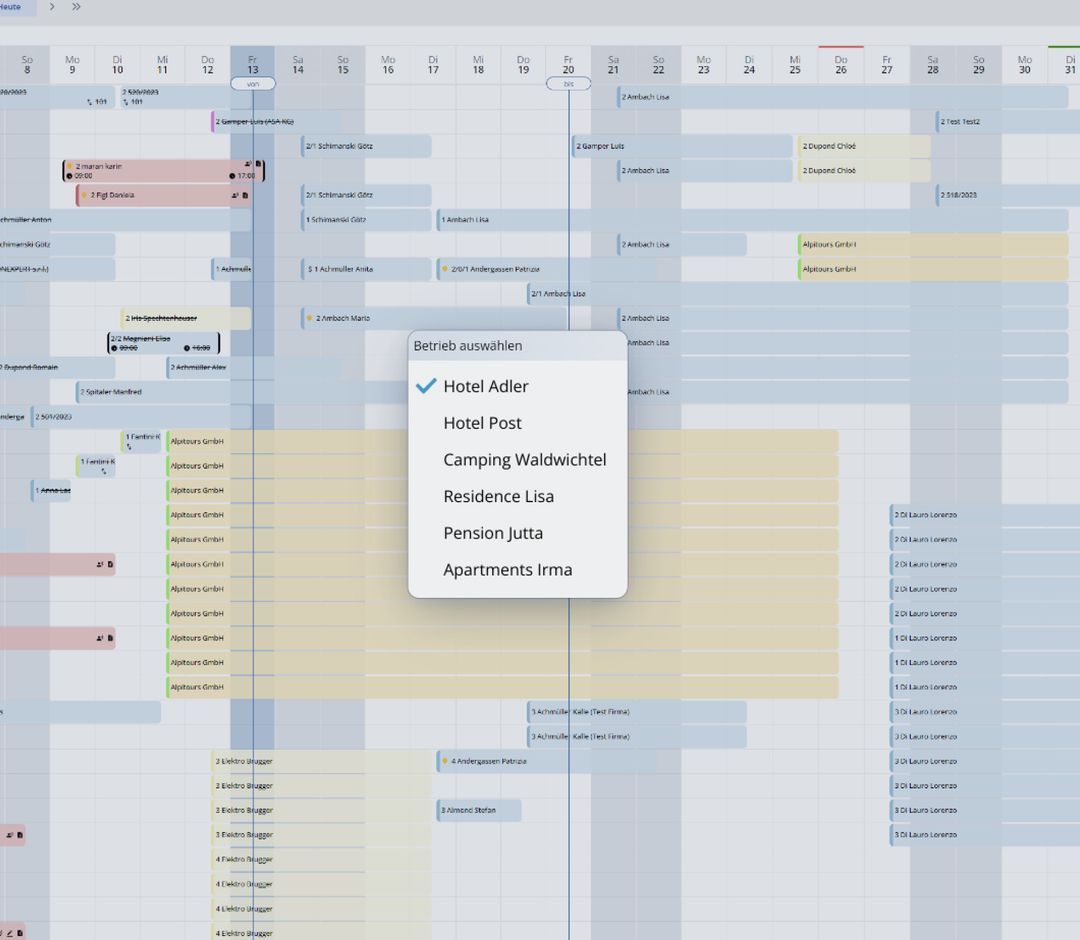Viewport: 1080px width, 940px height.
Task: Click the Heute button
Action: click(x=12, y=7)
